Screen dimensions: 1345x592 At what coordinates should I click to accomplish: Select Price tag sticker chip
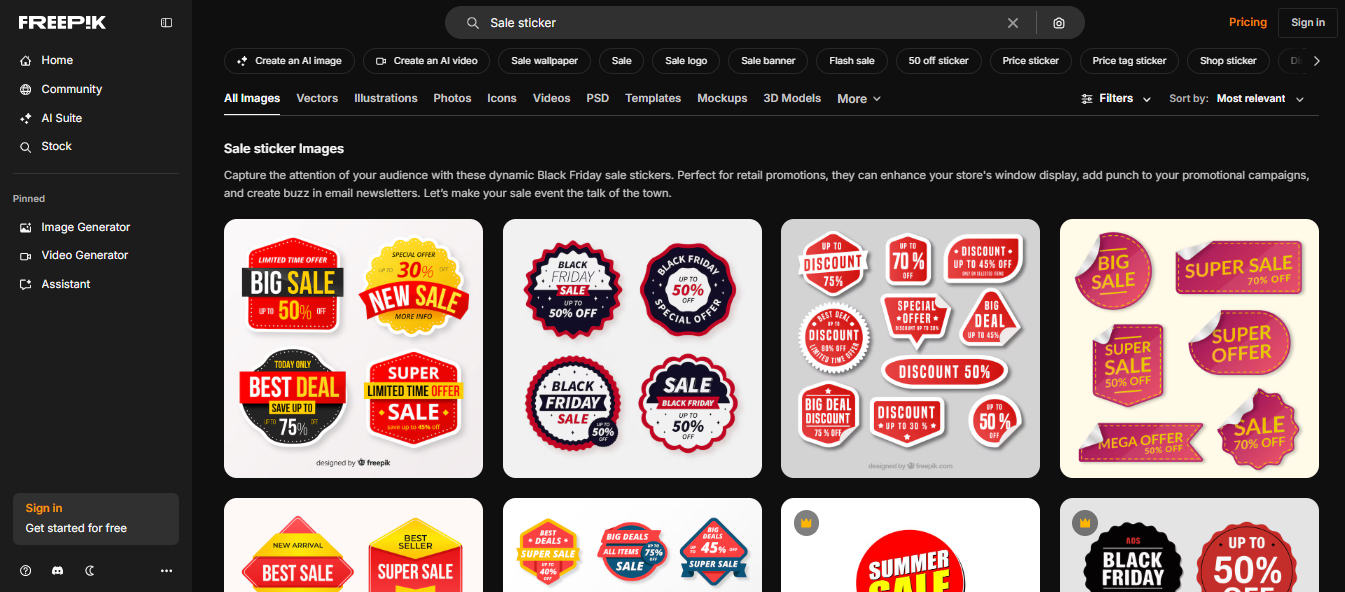1130,61
